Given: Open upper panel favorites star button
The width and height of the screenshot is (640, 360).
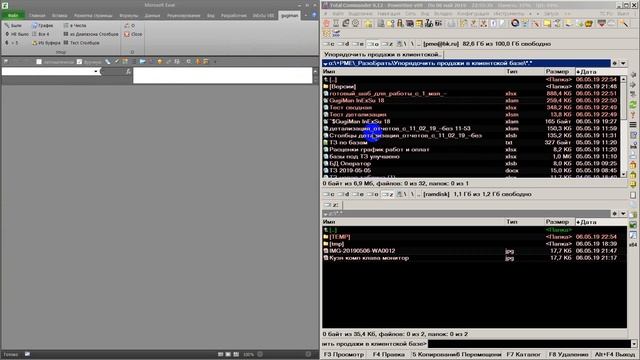Looking at the screenshot, I should [615, 63].
